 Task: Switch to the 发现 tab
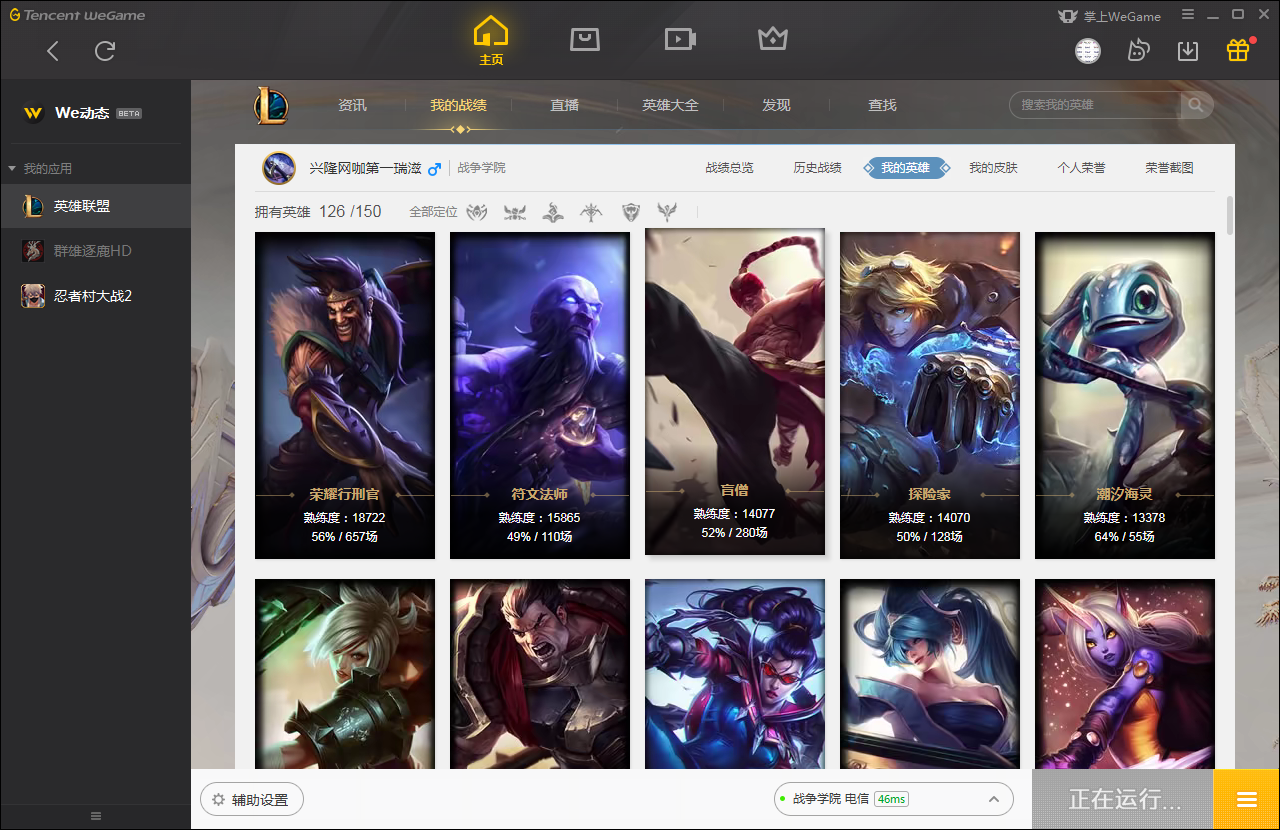[x=776, y=105]
